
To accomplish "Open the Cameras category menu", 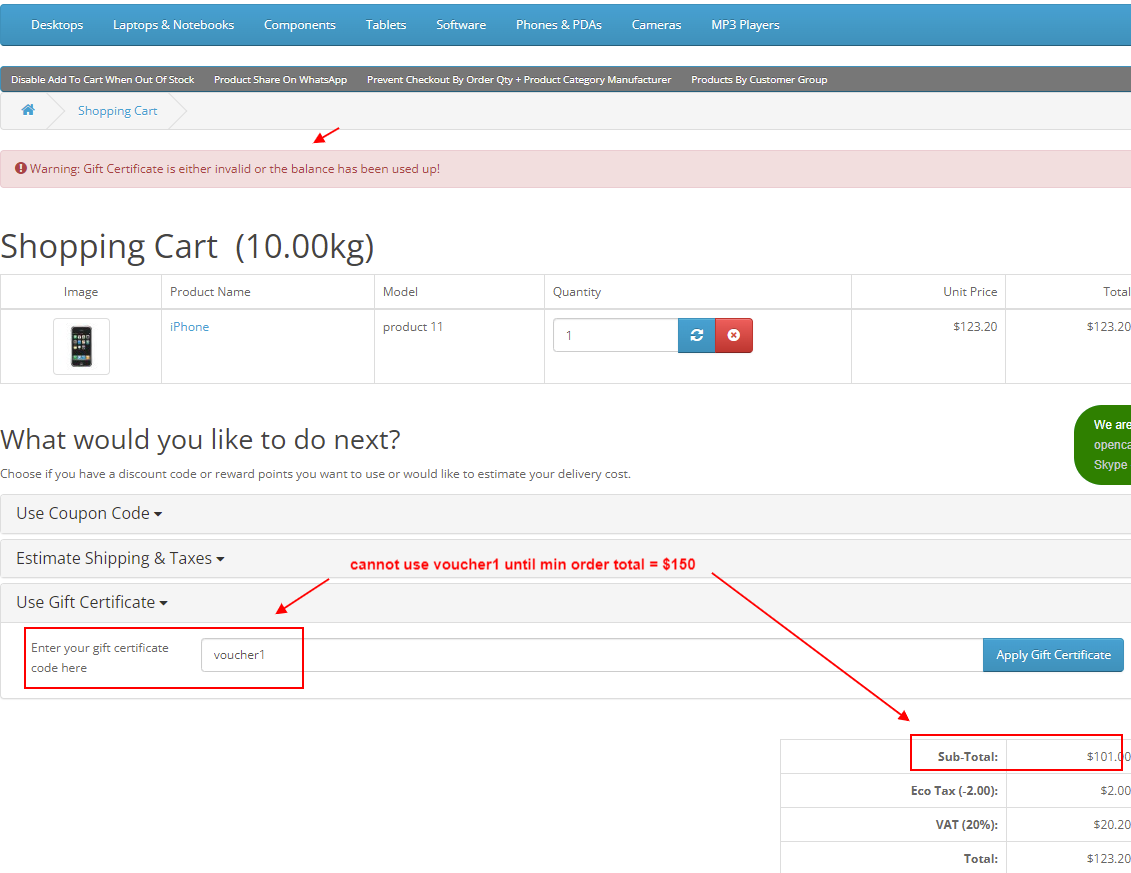I will [655, 24].
